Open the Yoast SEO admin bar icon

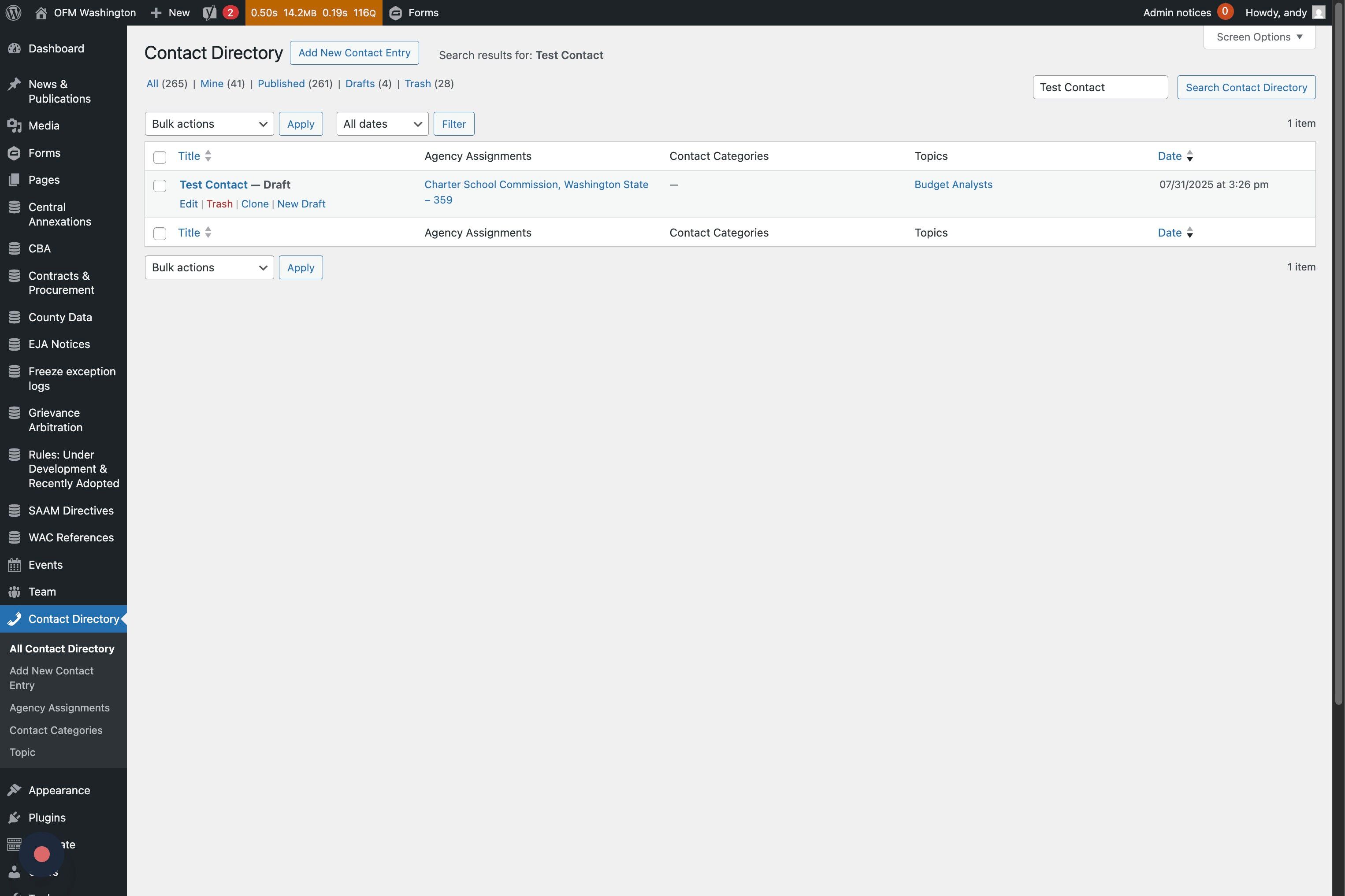click(210, 13)
